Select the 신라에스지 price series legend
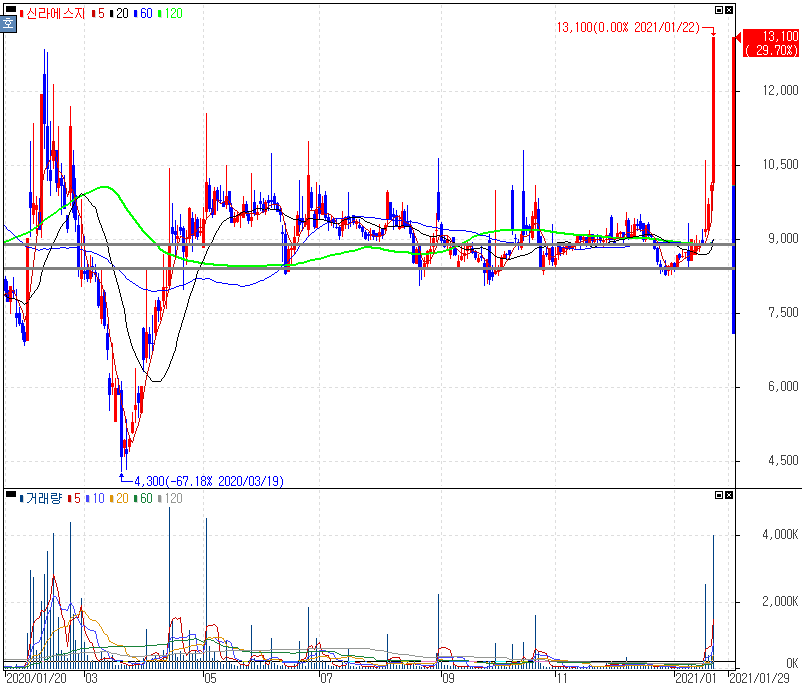 point(53,14)
